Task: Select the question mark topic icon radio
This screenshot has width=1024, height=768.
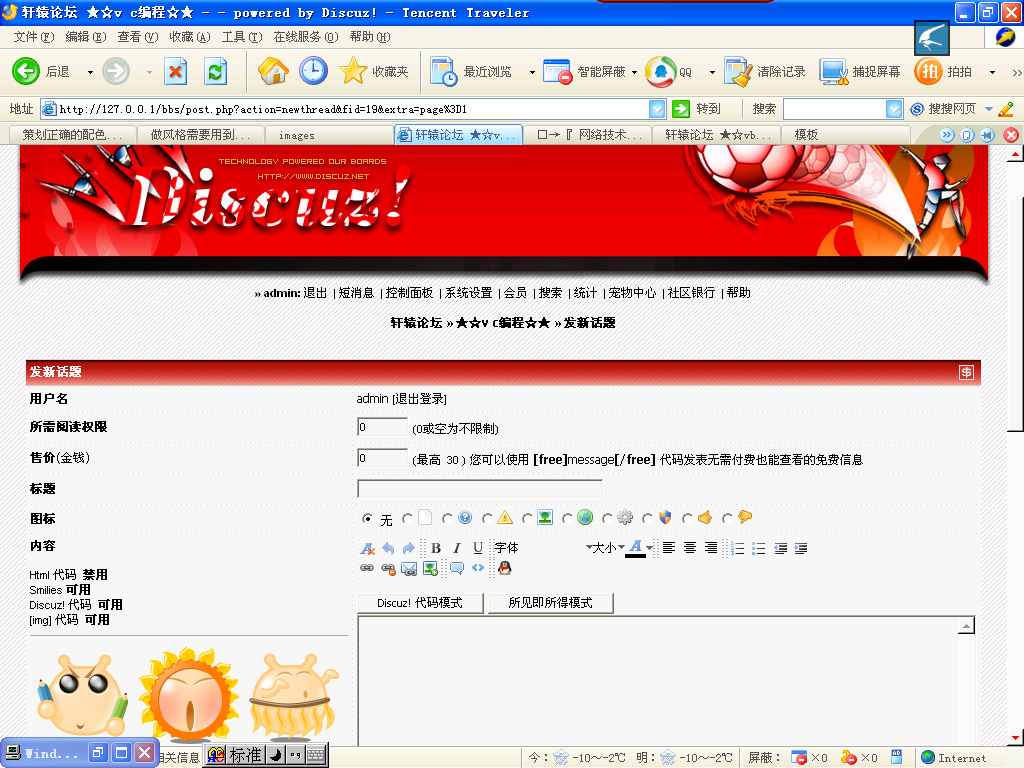Action: pyautogui.click(x=447, y=518)
